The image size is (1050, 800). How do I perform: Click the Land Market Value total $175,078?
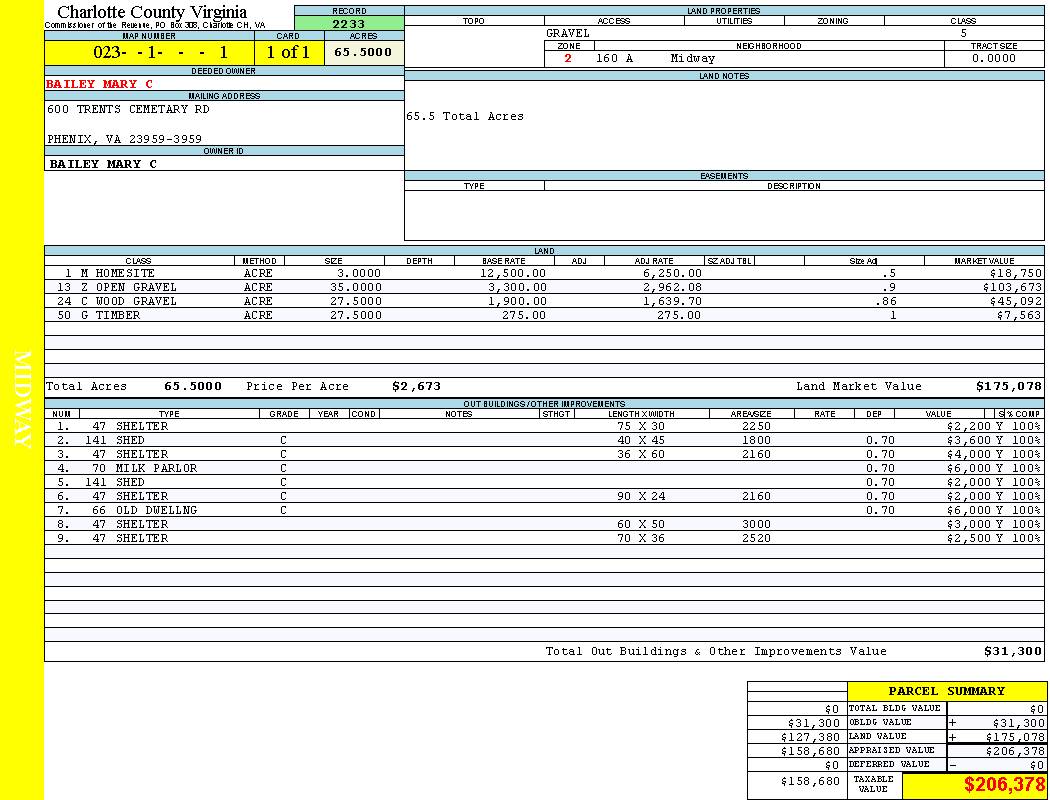click(x=1008, y=386)
